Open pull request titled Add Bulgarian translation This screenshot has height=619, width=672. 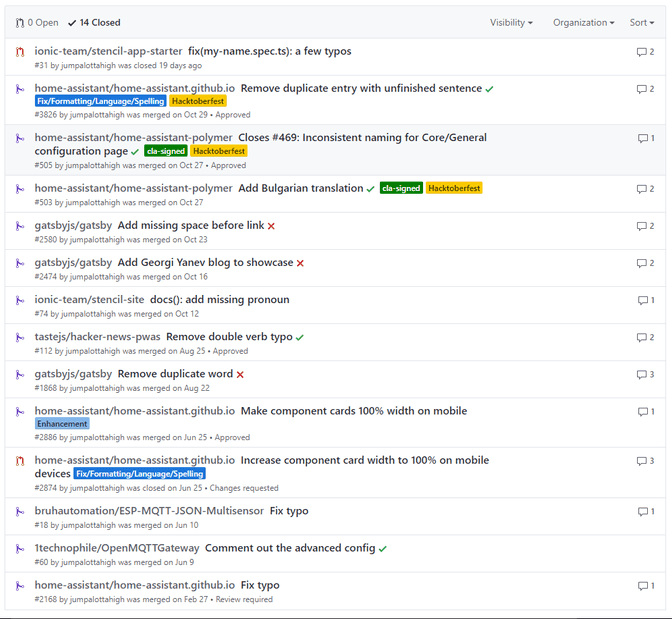[300, 188]
